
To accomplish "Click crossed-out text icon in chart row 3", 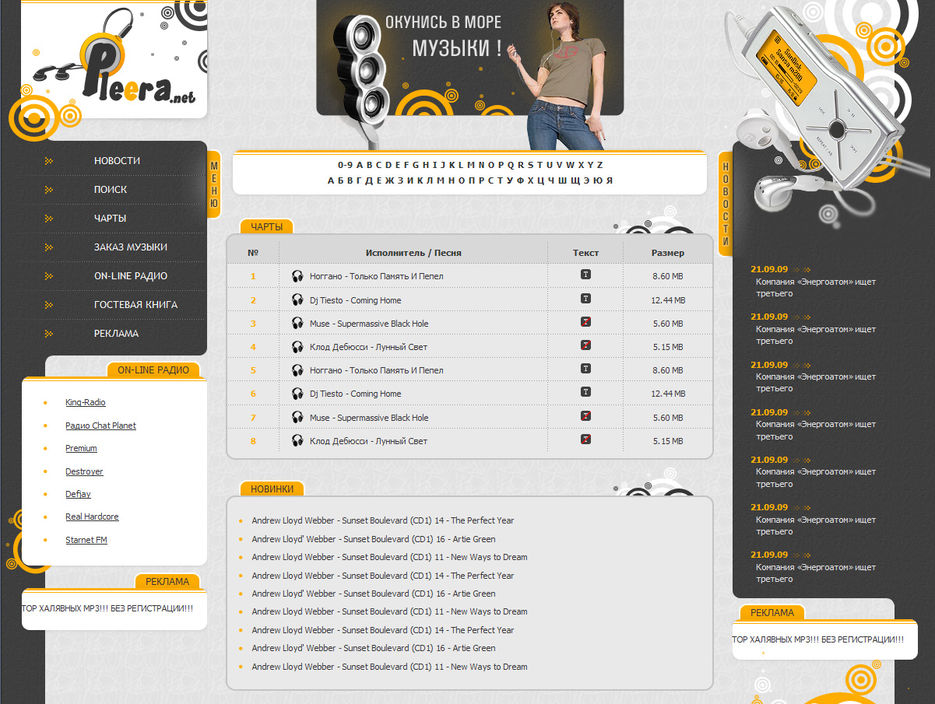I will click(586, 322).
